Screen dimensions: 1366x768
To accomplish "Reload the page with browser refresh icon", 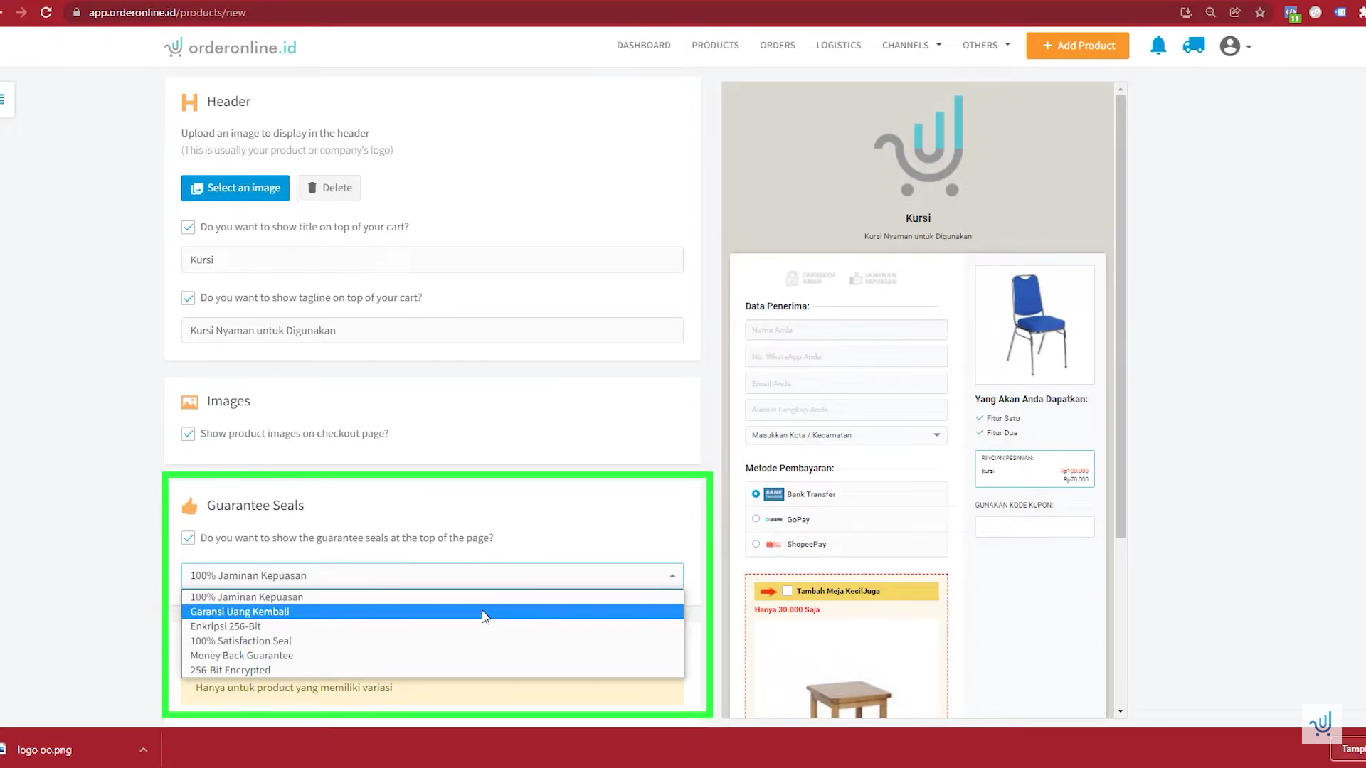I will click(x=46, y=12).
